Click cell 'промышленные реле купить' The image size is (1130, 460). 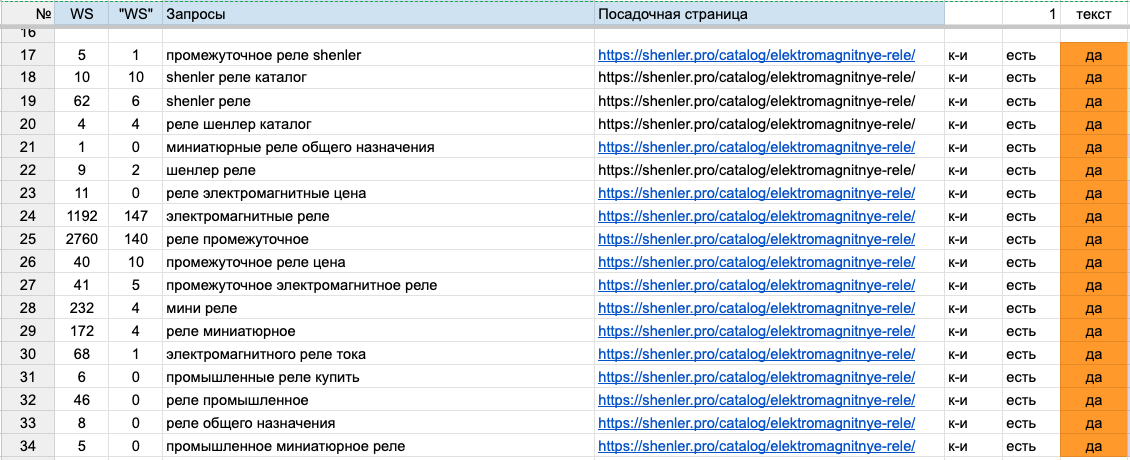point(378,378)
